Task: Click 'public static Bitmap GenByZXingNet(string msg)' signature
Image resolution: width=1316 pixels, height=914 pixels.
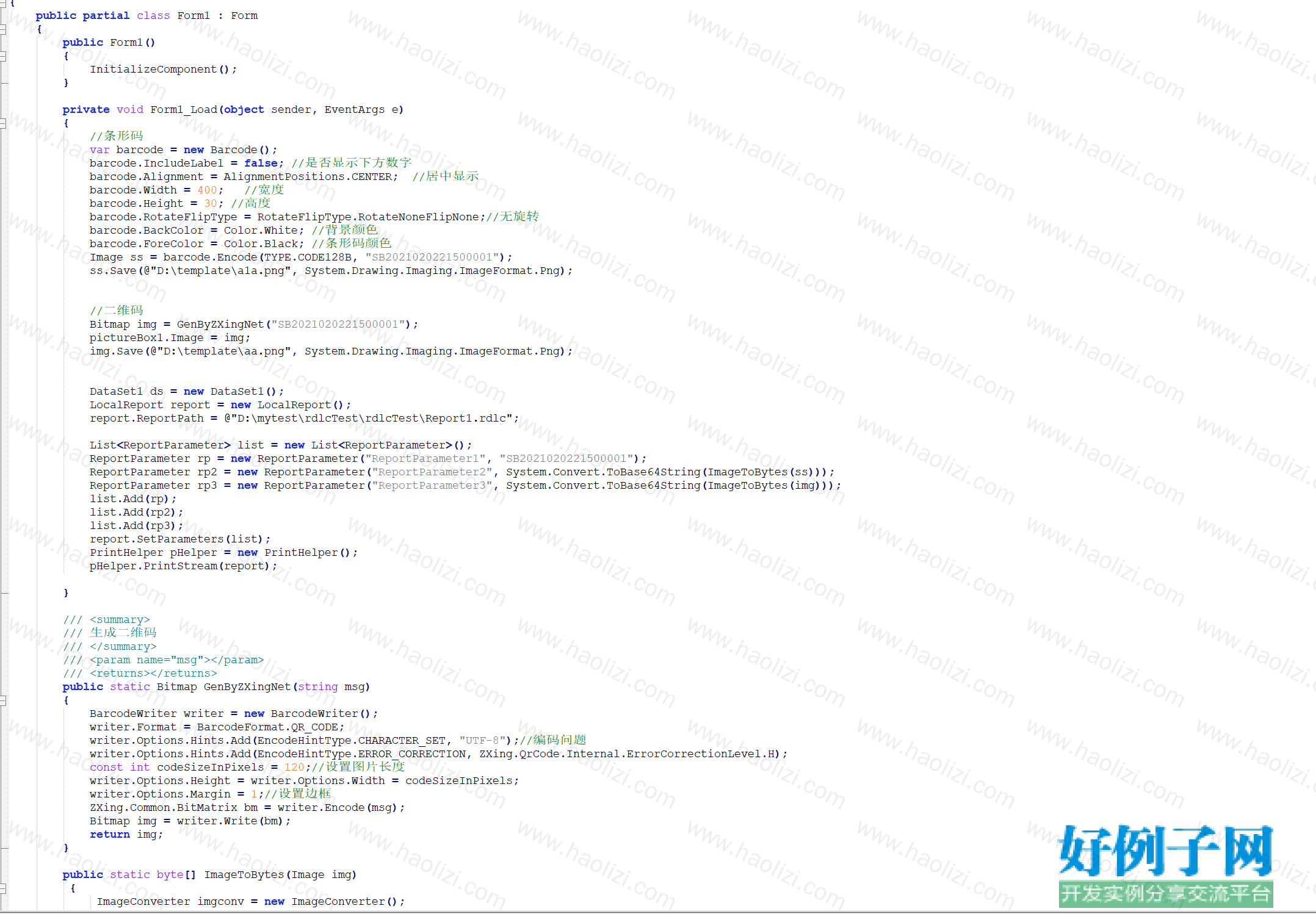Action: coord(216,686)
